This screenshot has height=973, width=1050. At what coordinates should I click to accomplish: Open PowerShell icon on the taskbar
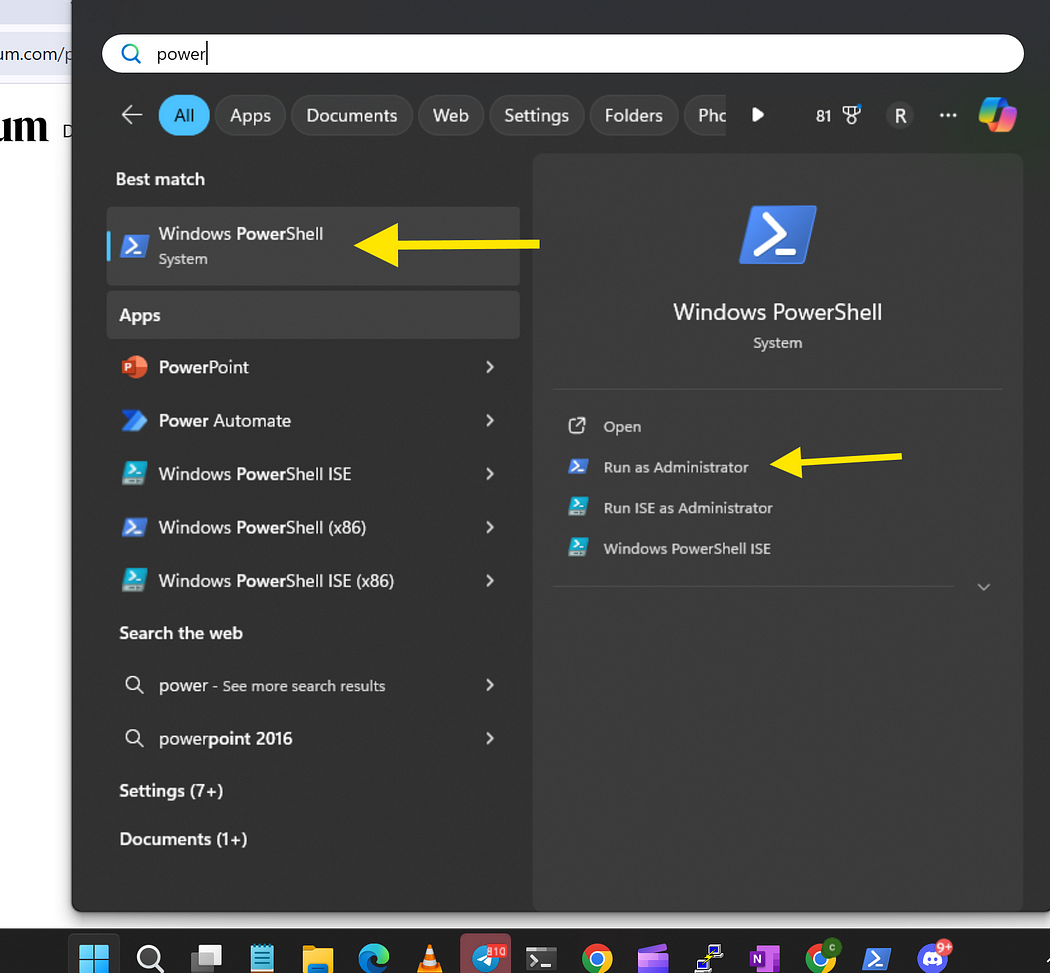coord(877,959)
